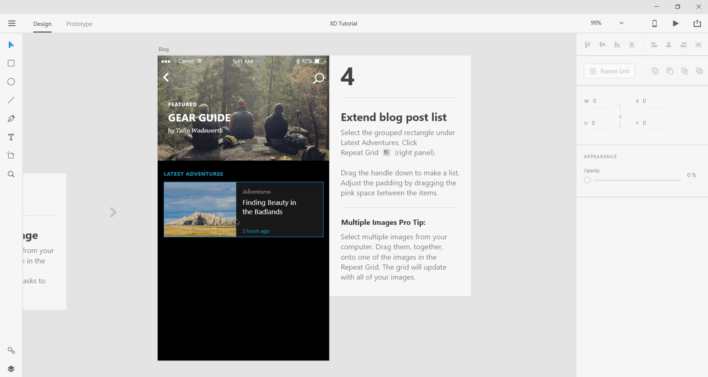Viewport: 708px width, 377px height.
Task: Open the Layers panel icon
Action: pos(11,369)
